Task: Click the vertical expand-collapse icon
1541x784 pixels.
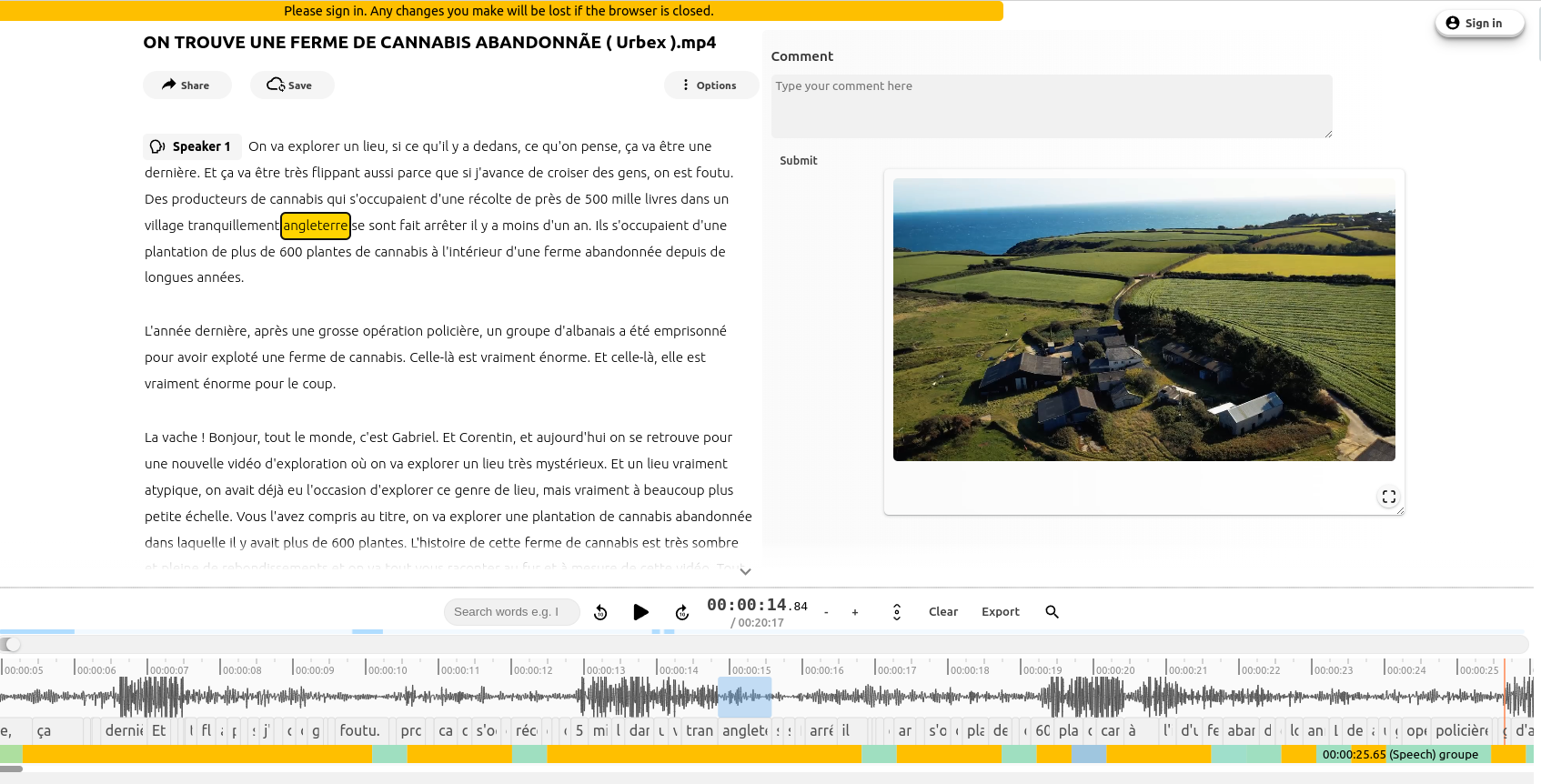Action: pos(896,612)
